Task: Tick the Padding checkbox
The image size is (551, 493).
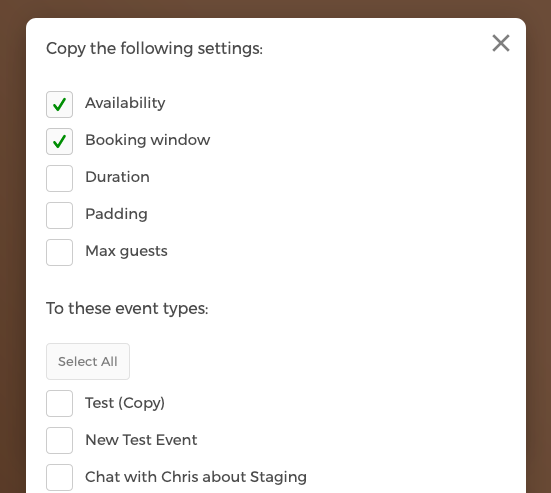Action: [59, 215]
